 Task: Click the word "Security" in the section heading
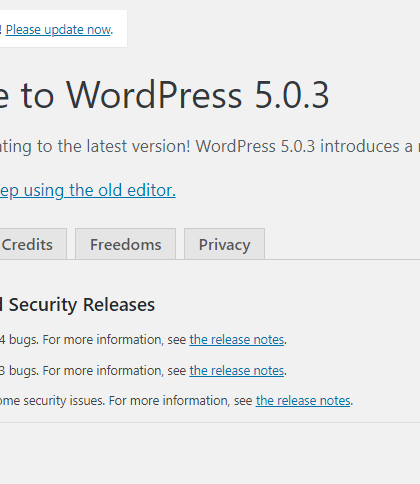pos(43,305)
